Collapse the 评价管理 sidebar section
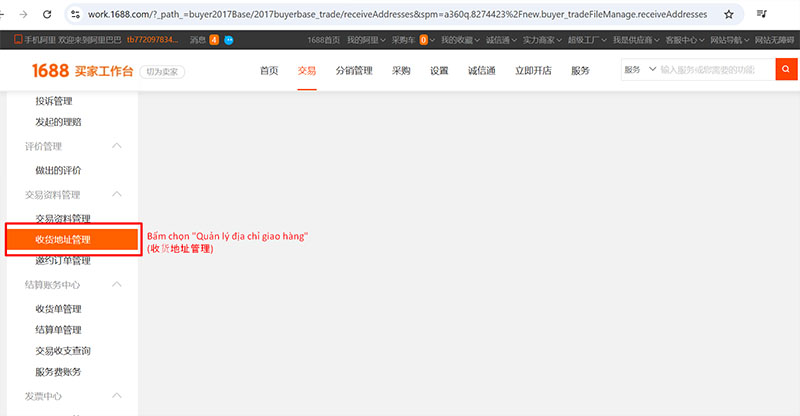Image resolution: width=800 pixels, height=416 pixels. coord(117,147)
